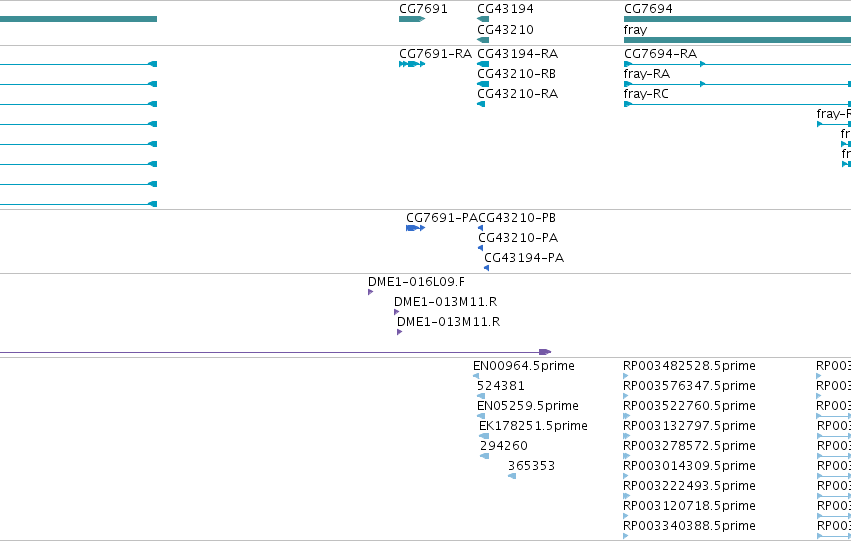
Task: Click the CG43194-PA protein arrow
Action: click(486, 268)
